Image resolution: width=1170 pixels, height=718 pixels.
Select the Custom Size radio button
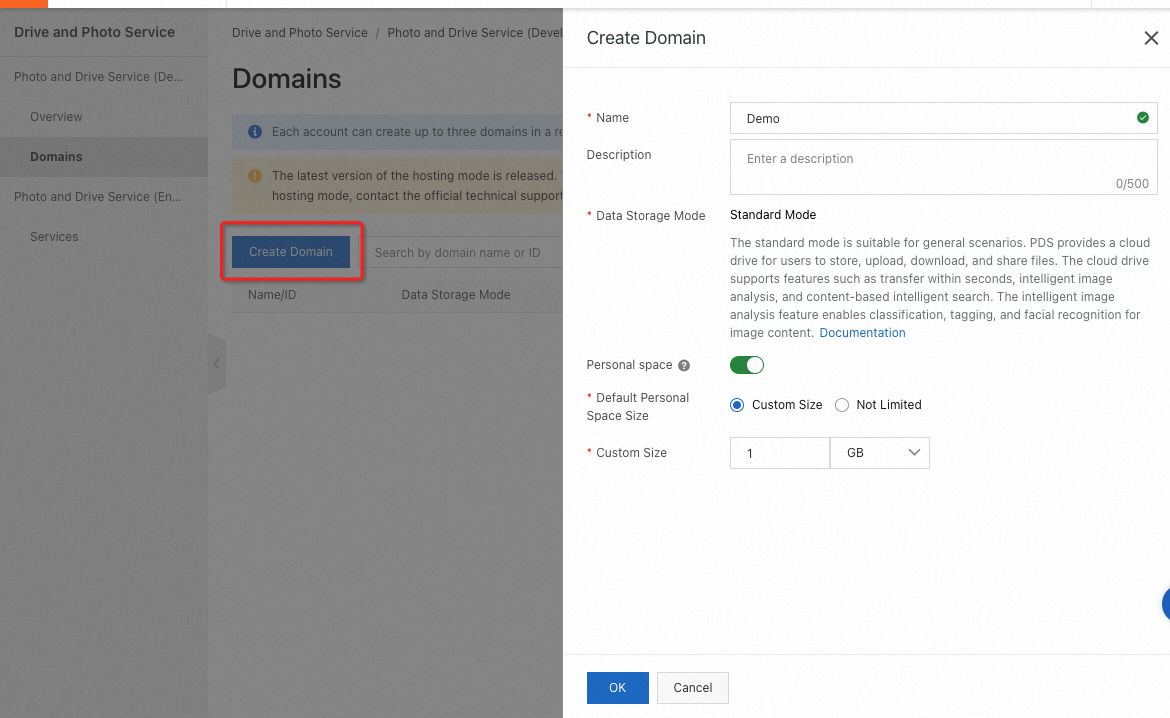[x=737, y=405]
